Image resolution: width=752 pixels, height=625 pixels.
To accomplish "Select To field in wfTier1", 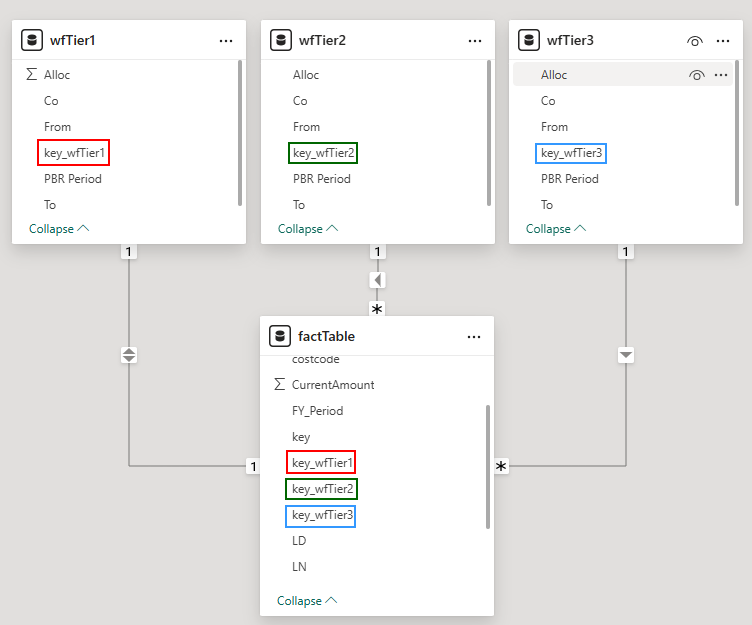I will pos(50,204).
